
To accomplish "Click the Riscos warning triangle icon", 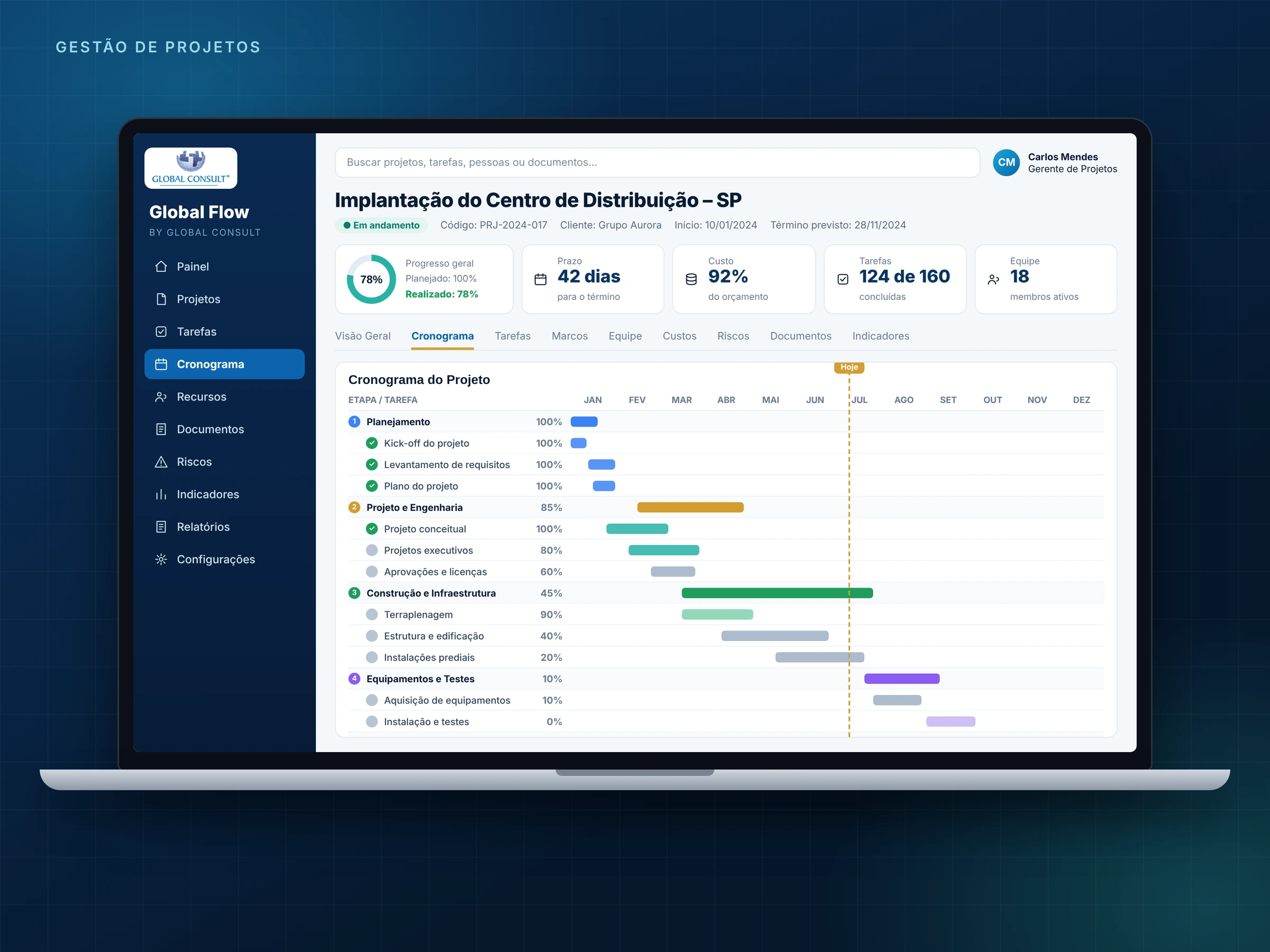I will coord(161,462).
